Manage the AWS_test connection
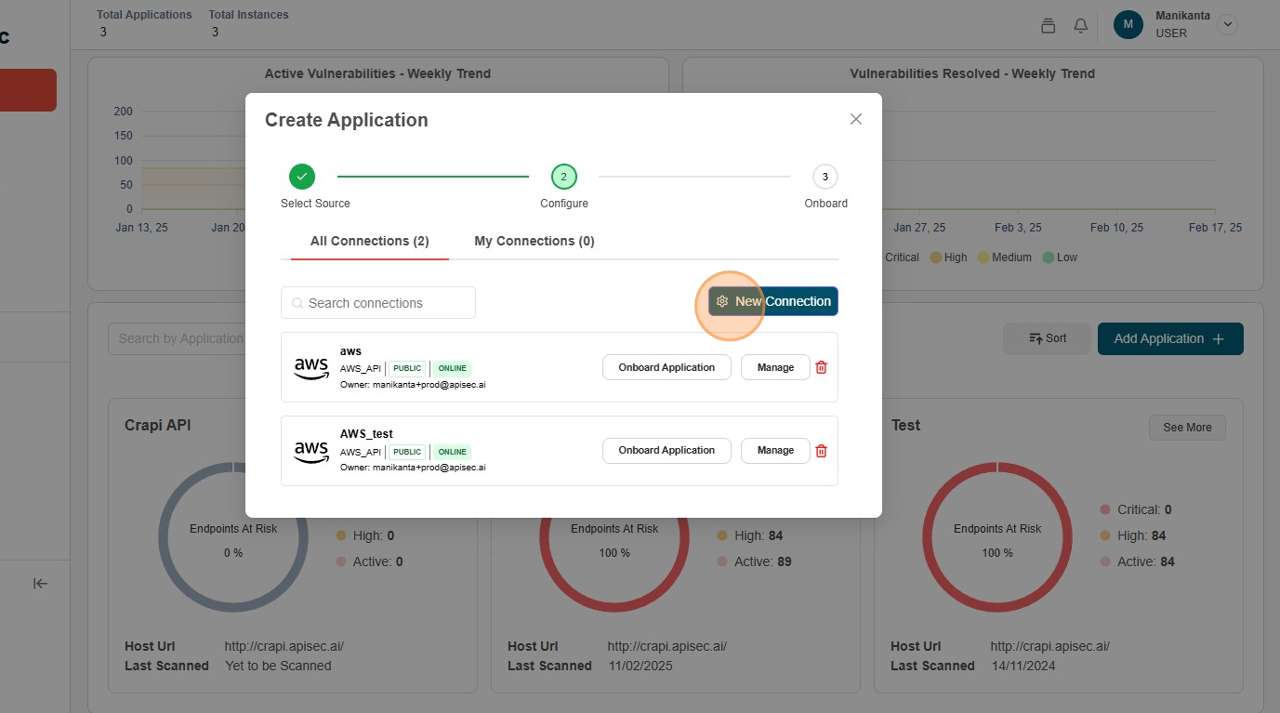The width and height of the screenshot is (1280, 713). tap(775, 451)
